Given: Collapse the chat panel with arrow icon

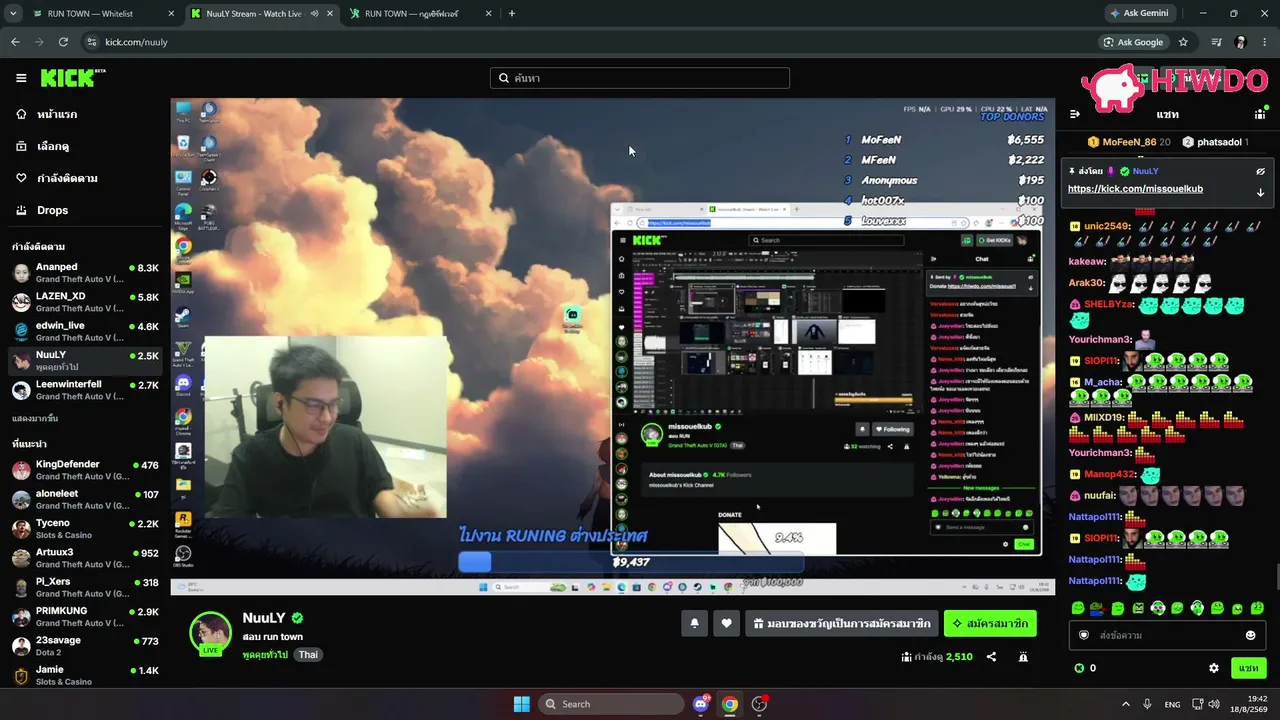Looking at the screenshot, I should tap(1075, 114).
